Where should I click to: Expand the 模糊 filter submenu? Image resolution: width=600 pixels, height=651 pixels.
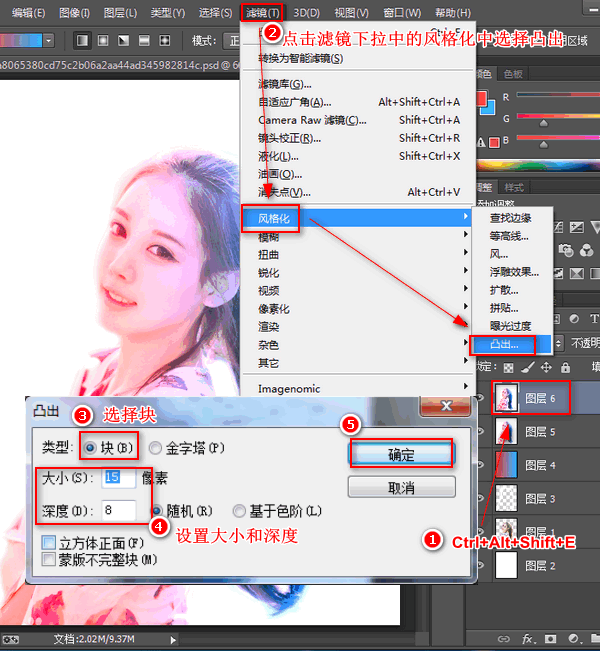coord(358,236)
